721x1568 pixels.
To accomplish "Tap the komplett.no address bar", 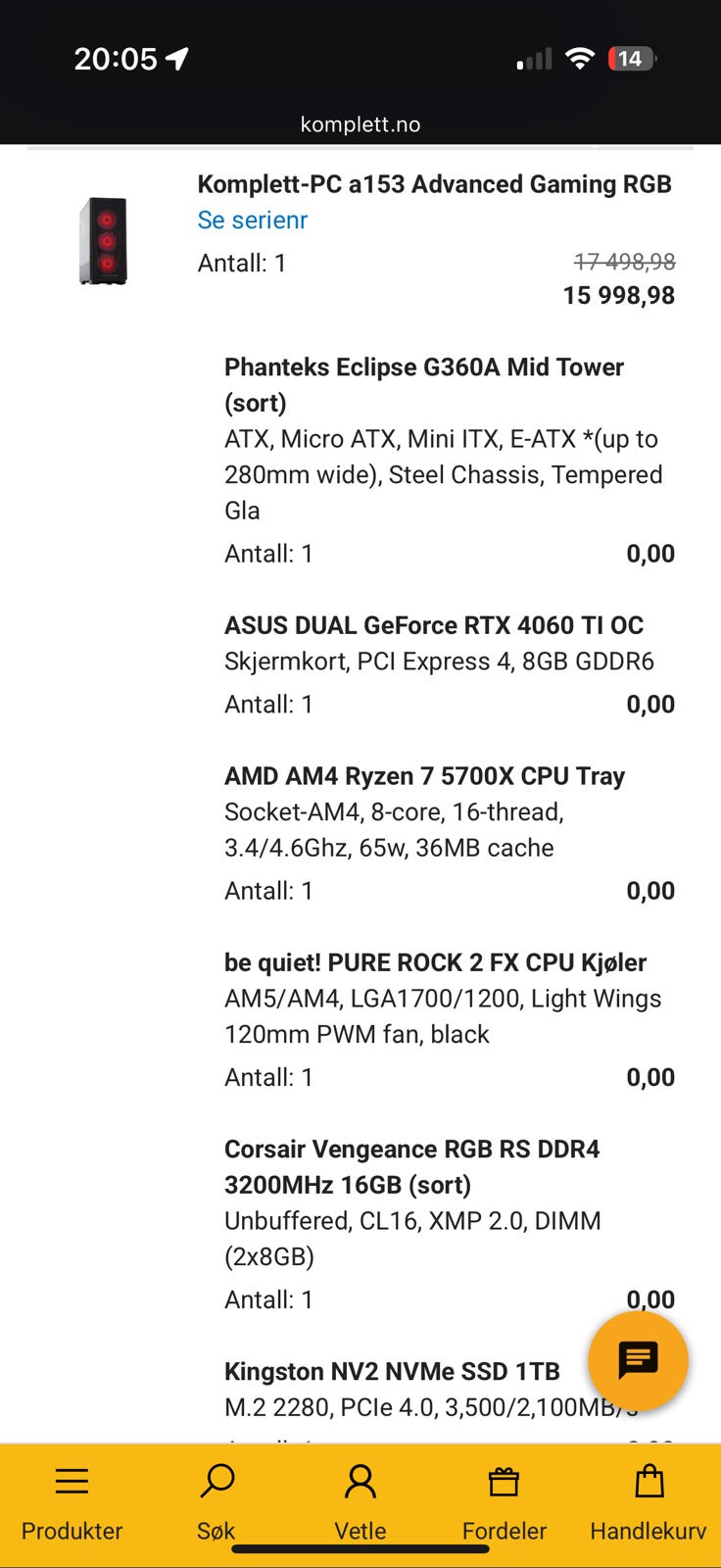I will tap(360, 124).
